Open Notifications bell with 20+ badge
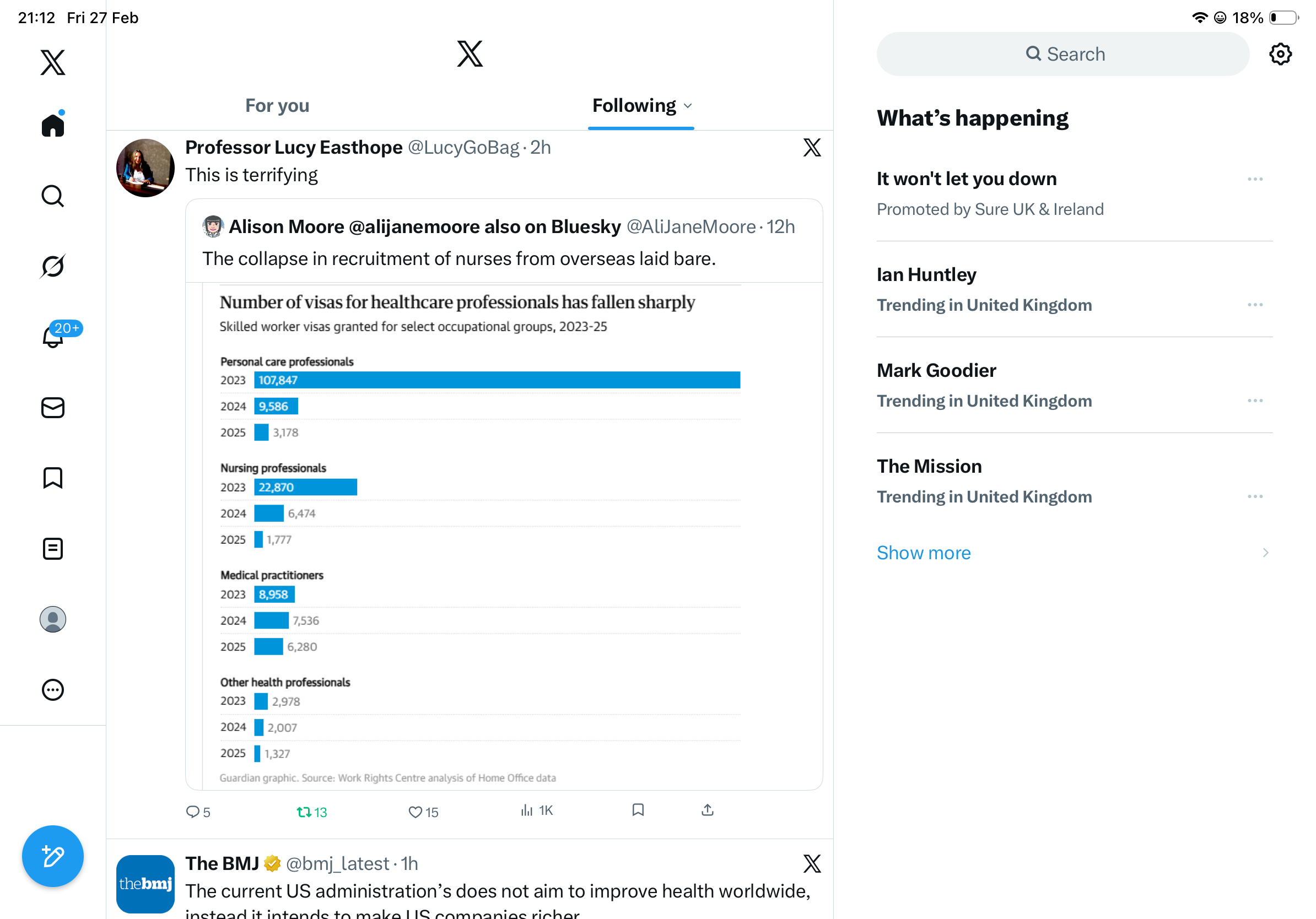 point(53,336)
